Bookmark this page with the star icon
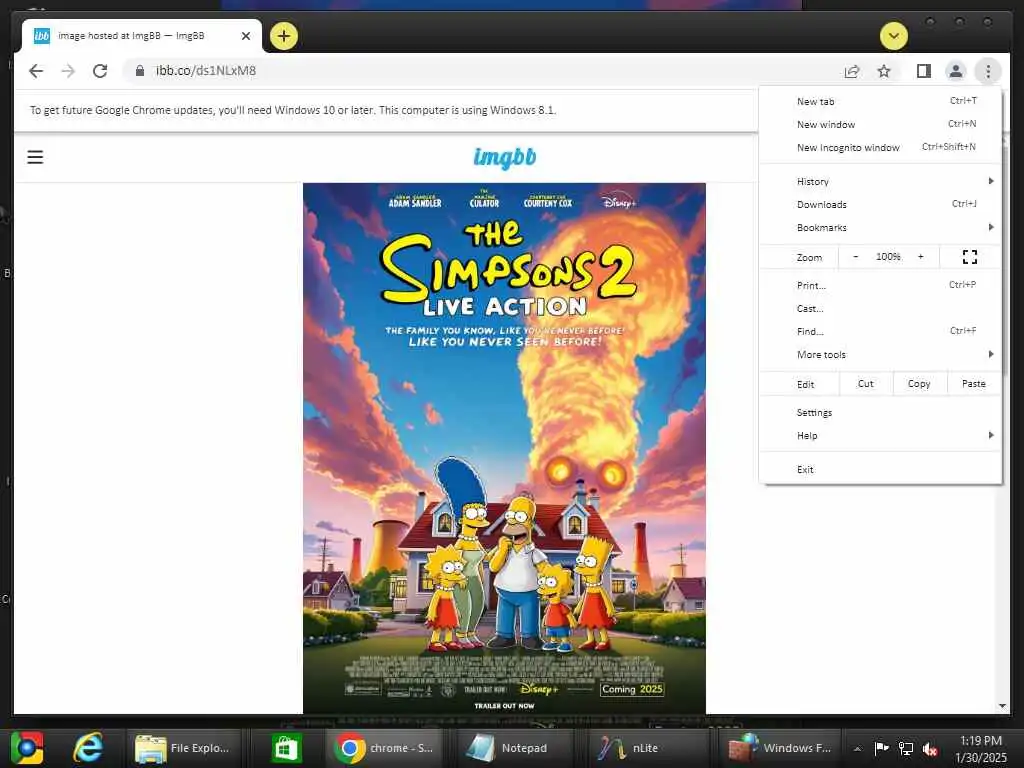This screenshot has width=1024, height=768. (x=884, y=71)
